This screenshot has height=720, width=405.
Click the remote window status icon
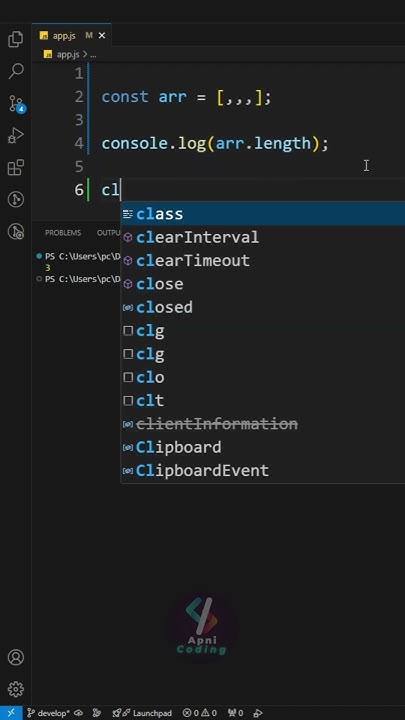click(x=11, y=713)
